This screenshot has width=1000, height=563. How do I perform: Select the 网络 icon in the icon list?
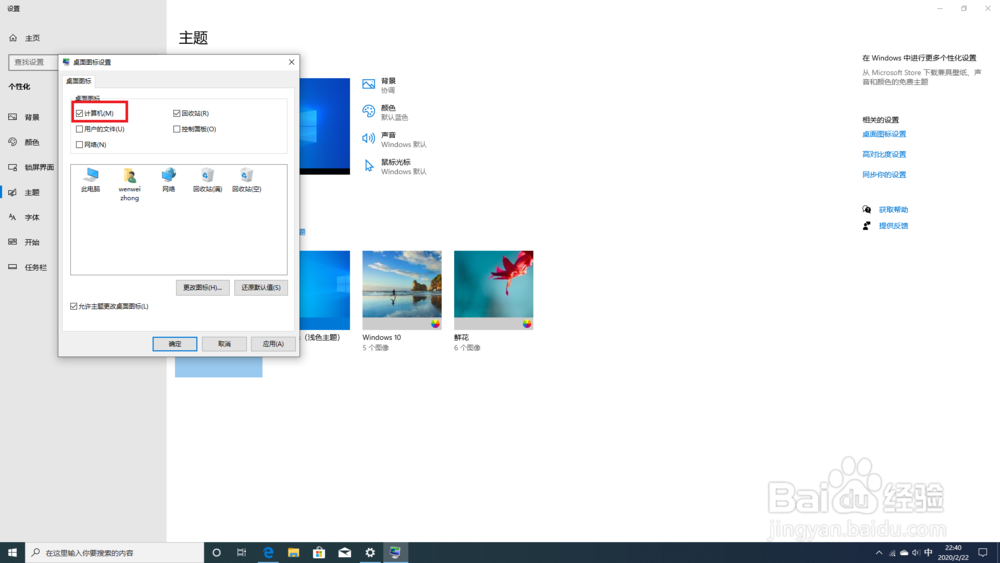pos(168,180)
